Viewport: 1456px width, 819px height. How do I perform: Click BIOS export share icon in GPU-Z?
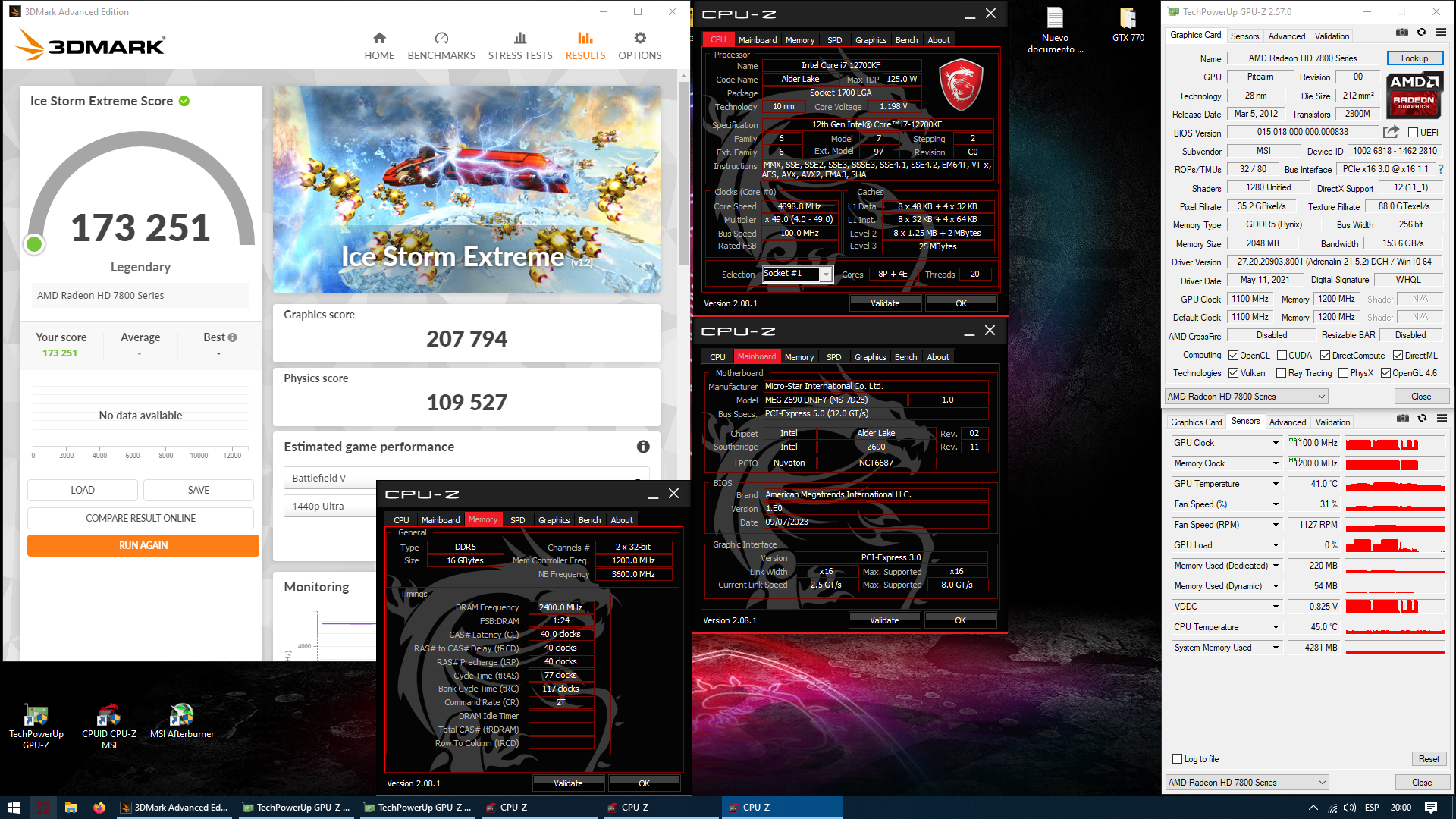coord(1391,132)
